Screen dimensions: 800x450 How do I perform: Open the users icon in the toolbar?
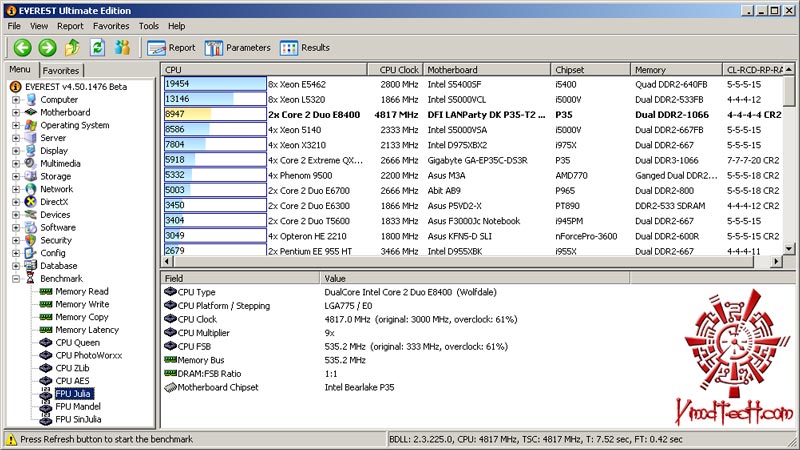point(122,47)
